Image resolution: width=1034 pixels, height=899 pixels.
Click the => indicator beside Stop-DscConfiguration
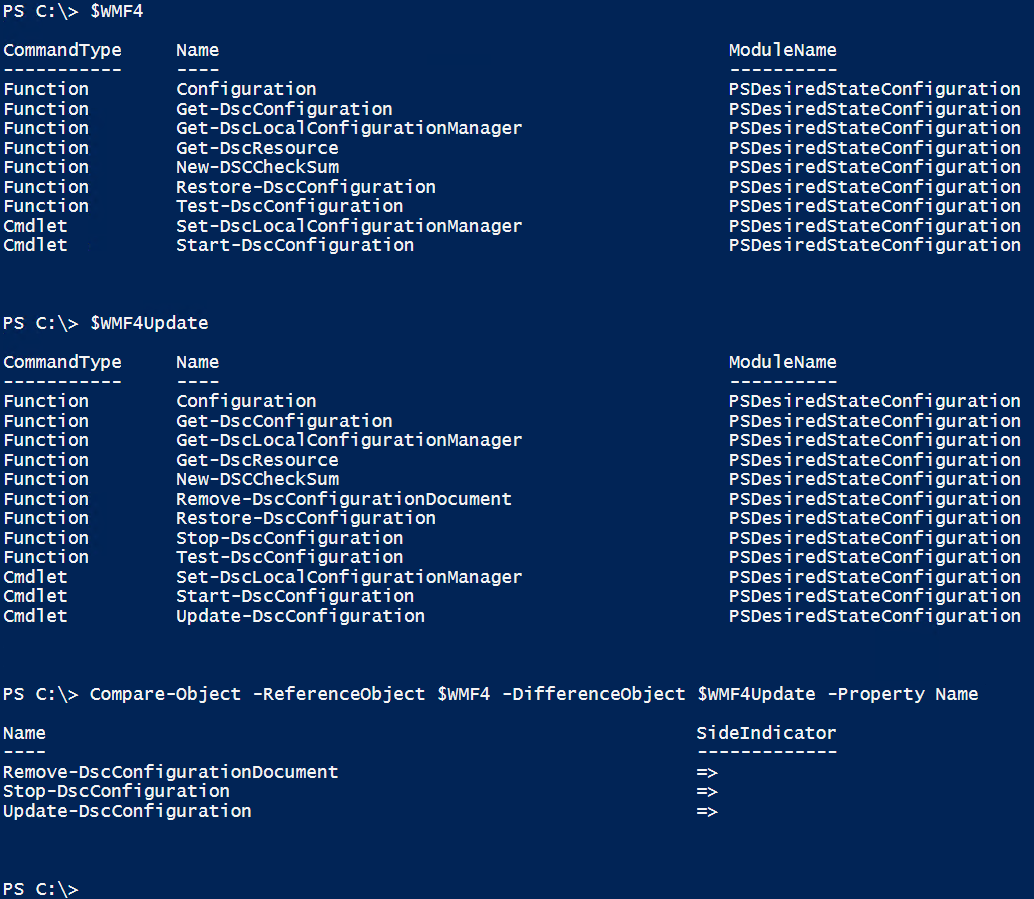(x=707, y=792)
